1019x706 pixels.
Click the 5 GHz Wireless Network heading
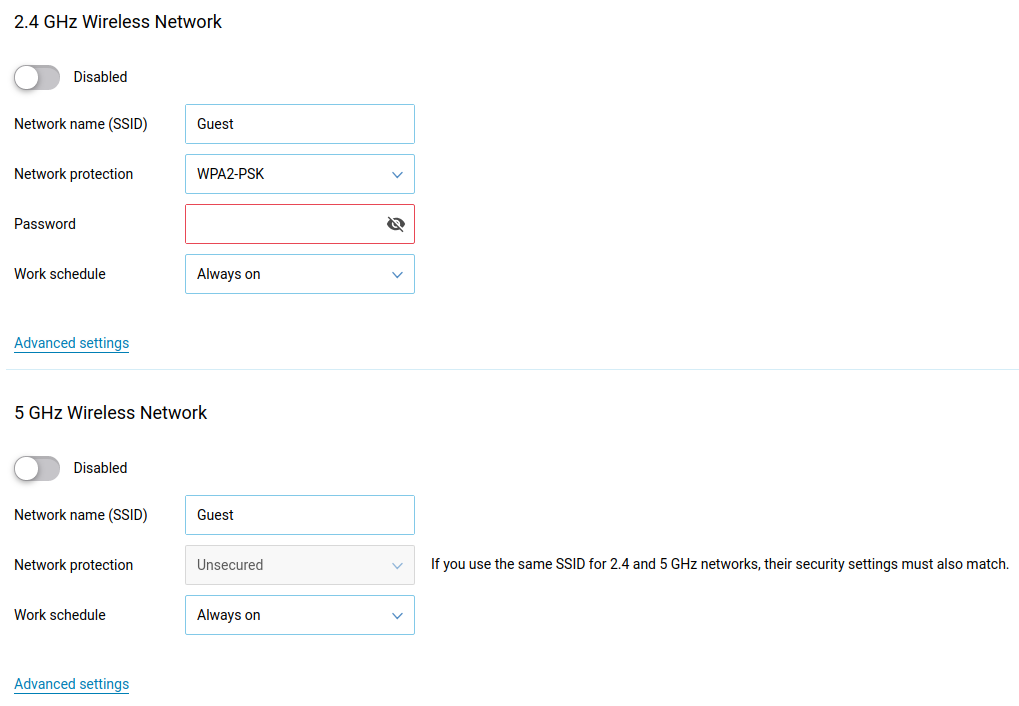coord(110,413)
